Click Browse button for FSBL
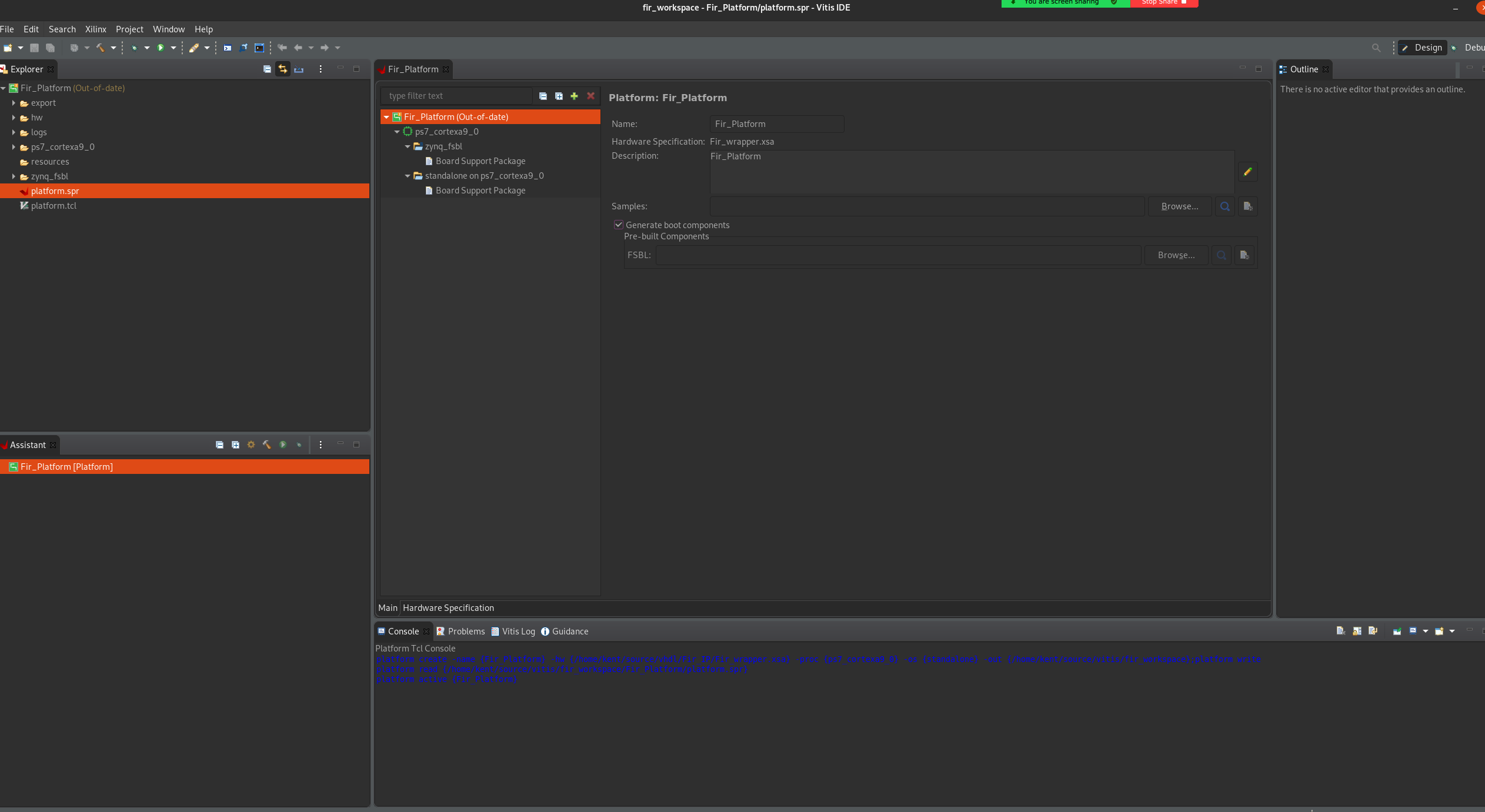 1176,255
